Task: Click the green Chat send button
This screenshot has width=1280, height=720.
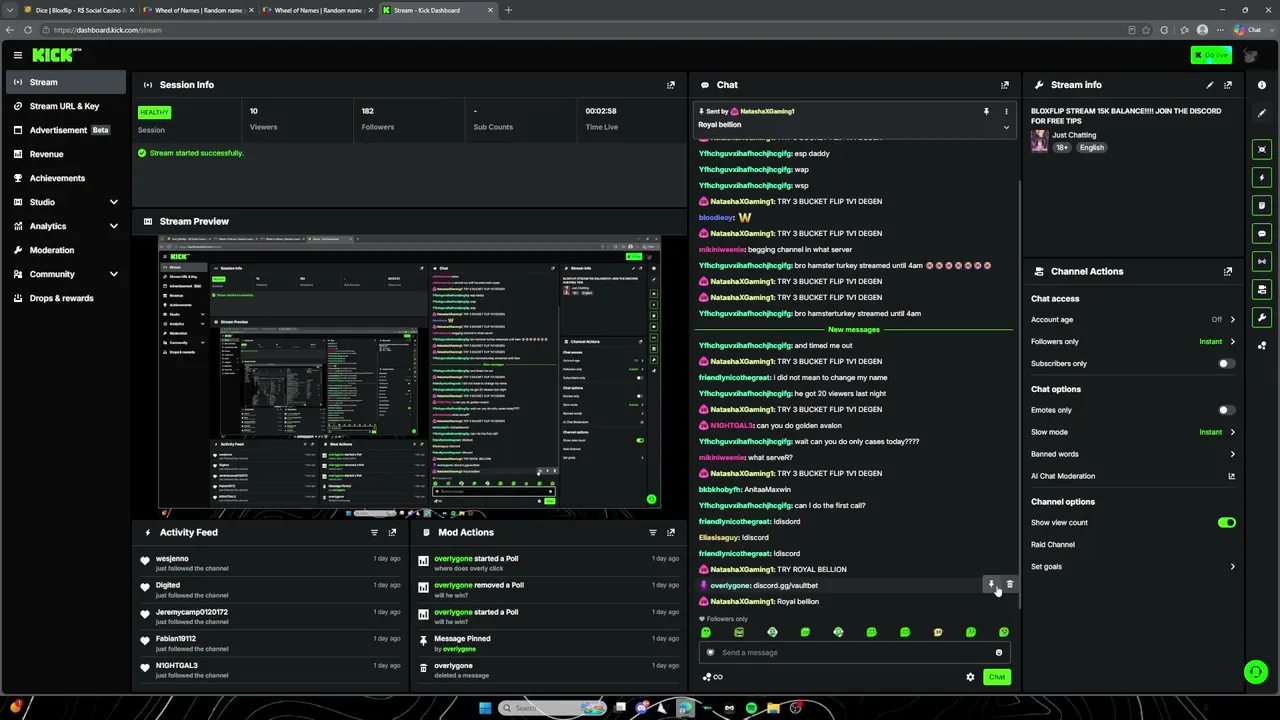Action: [997, 677]
